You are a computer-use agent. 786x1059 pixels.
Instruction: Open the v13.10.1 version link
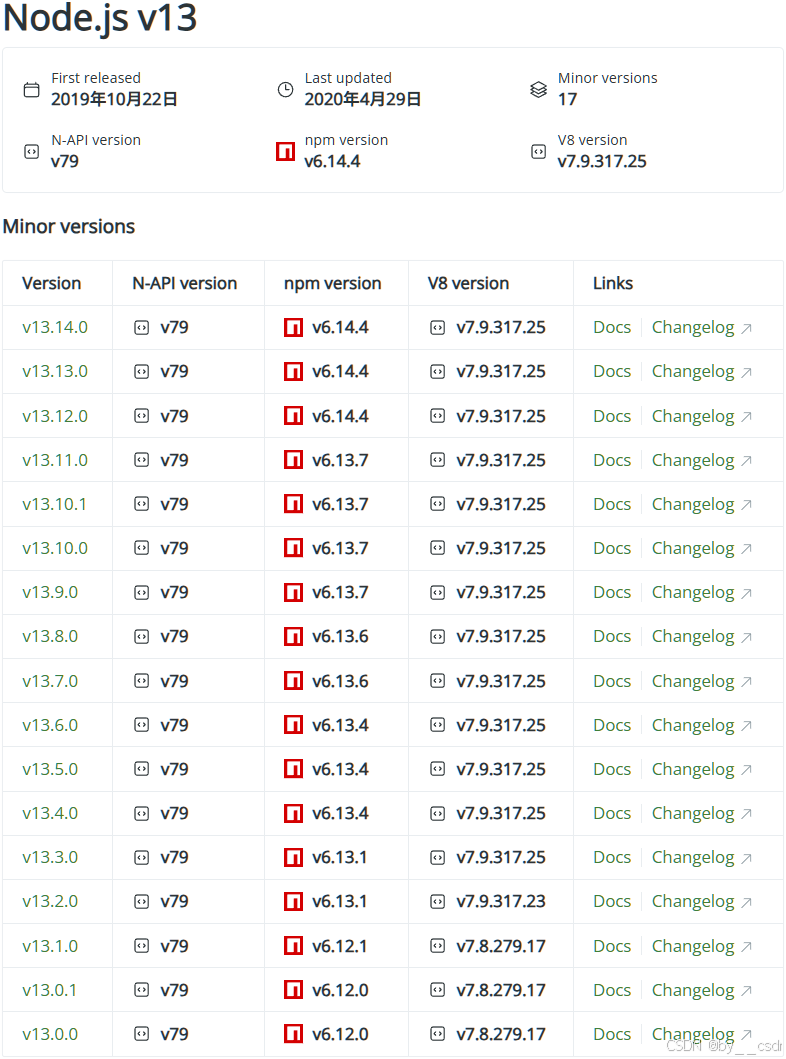54,504
